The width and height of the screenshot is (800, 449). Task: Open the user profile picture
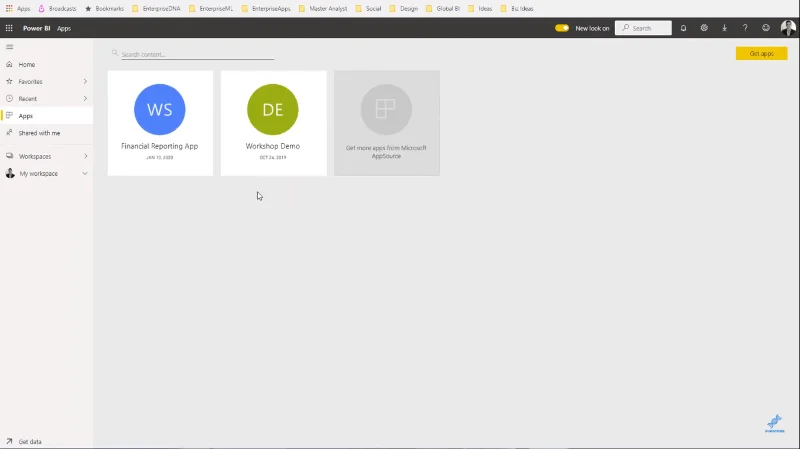(788, 28)
